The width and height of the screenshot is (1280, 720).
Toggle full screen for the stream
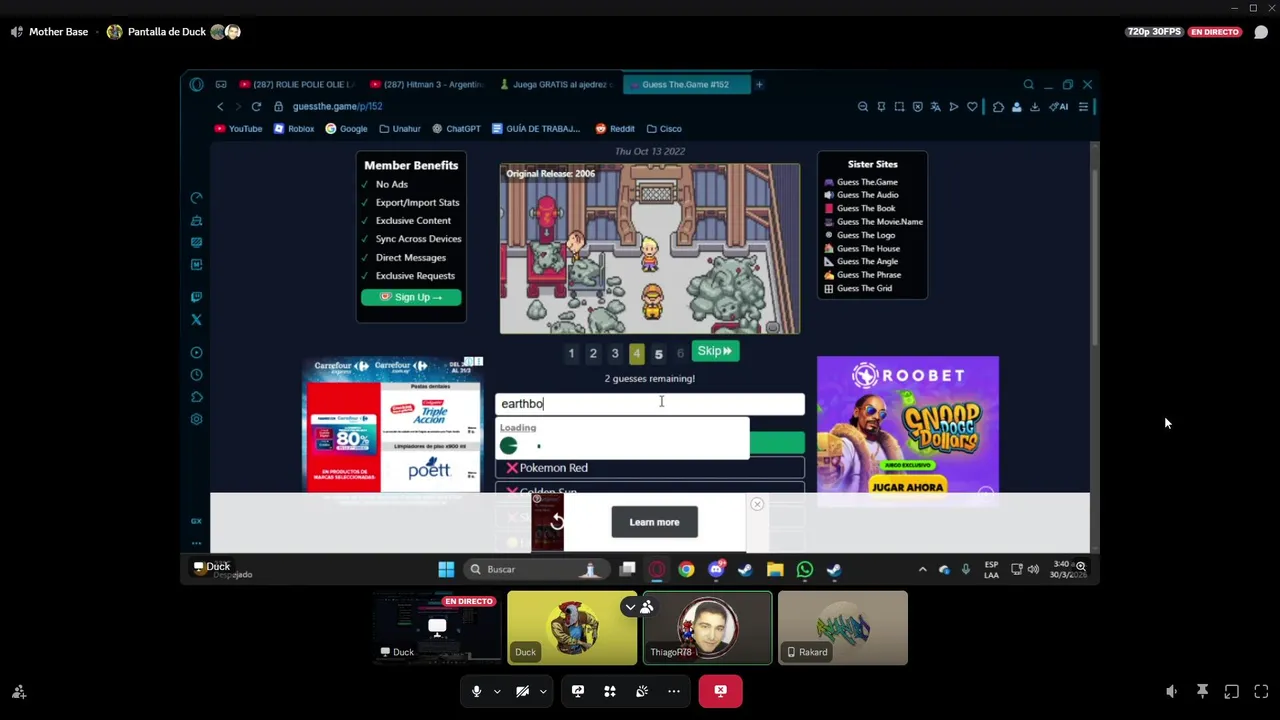[x=1261, y=691]
